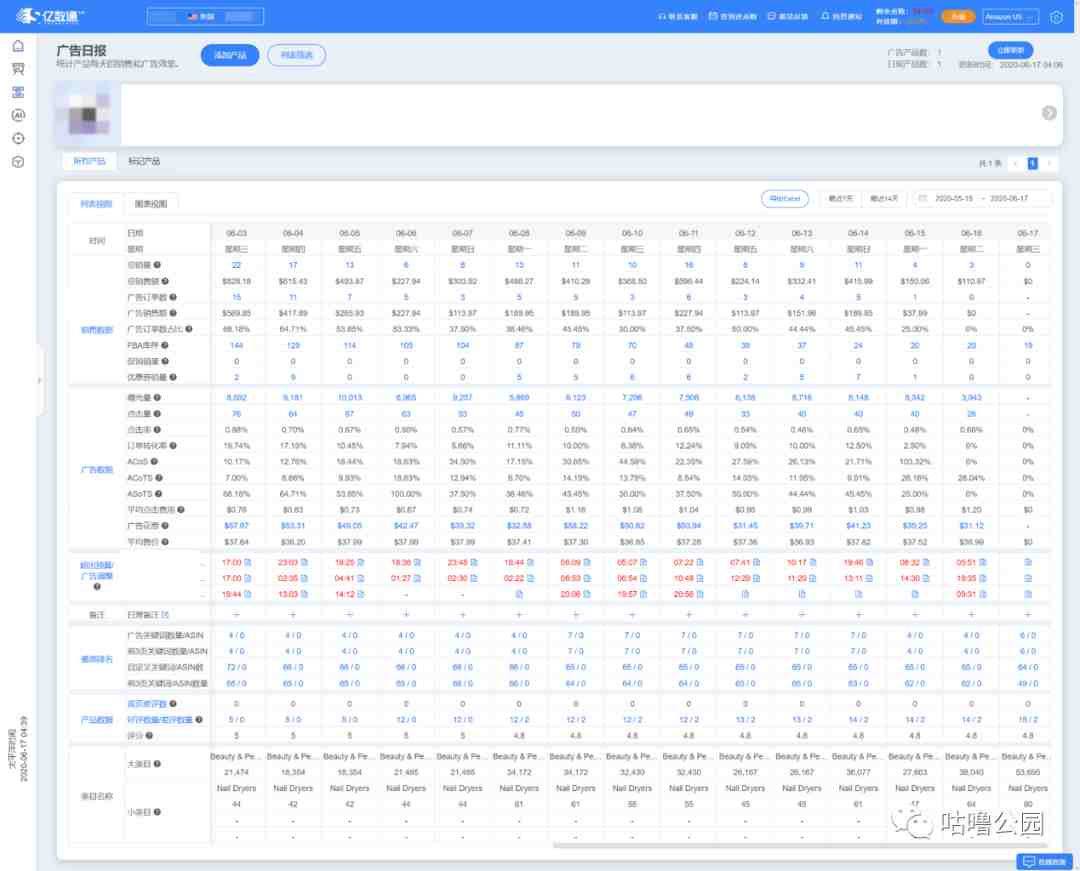Select the last 14 days range
The image size is (1080, 871).
point(883,198)
